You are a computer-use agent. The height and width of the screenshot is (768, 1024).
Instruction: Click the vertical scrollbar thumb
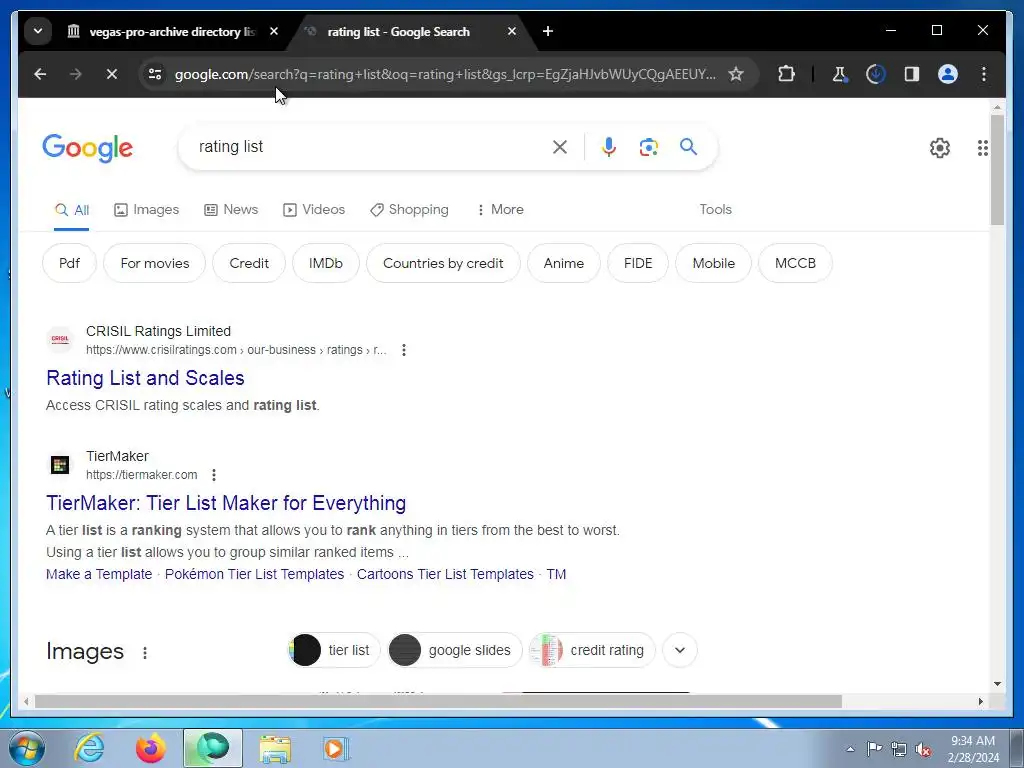[997, 170]
